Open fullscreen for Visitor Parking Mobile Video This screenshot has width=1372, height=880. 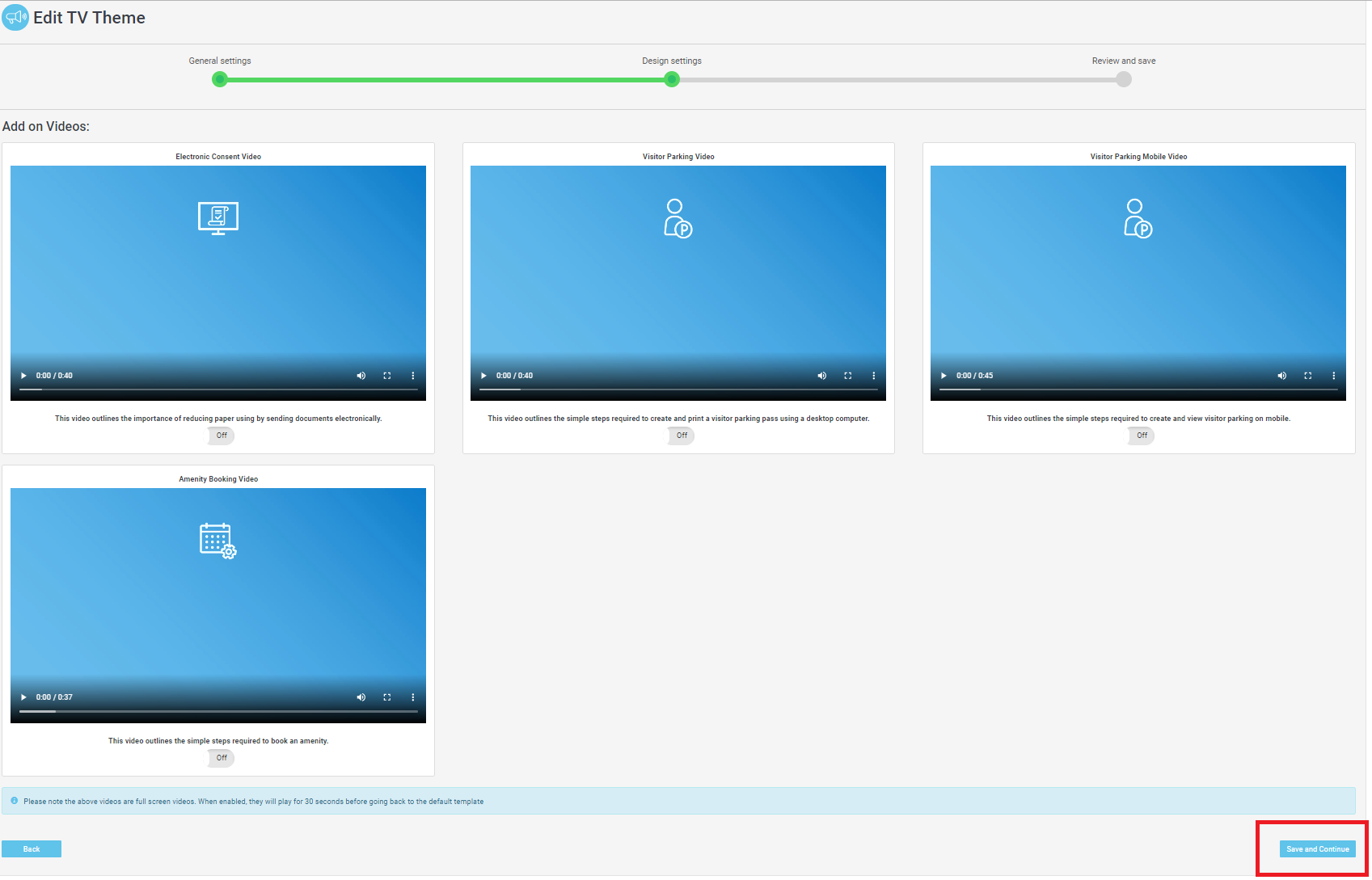point(1307,376)
